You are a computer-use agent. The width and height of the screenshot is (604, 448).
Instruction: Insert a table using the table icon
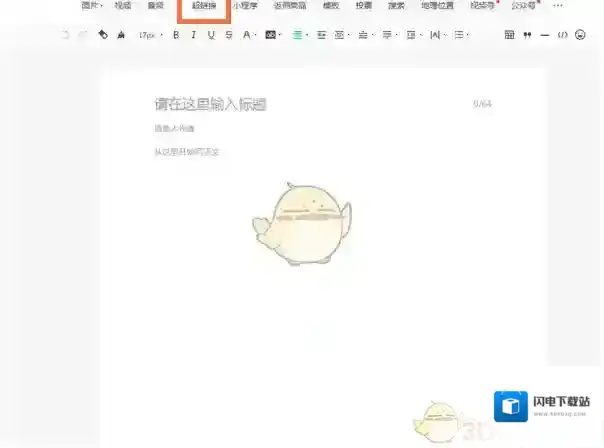[510, 35]
